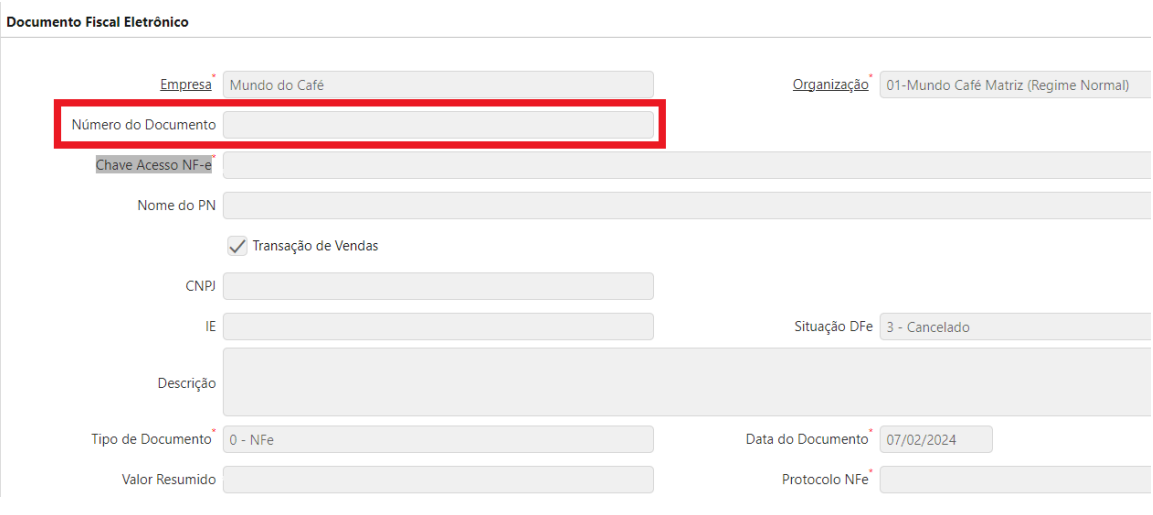The width and height of the screenshot is (1153, 515).
Task: Click the Transação de Vendas label text
Action: (x=315, y=245)
